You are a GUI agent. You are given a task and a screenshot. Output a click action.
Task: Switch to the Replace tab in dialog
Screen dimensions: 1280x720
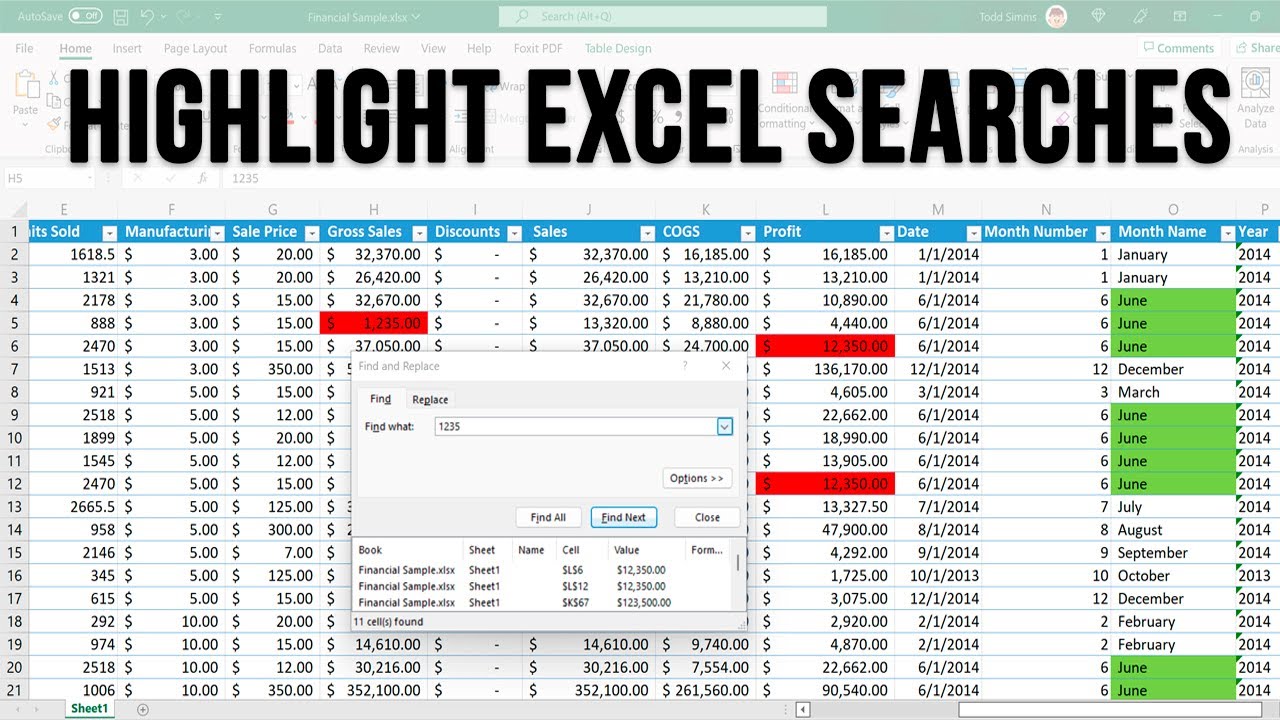[x=430, y=399]
